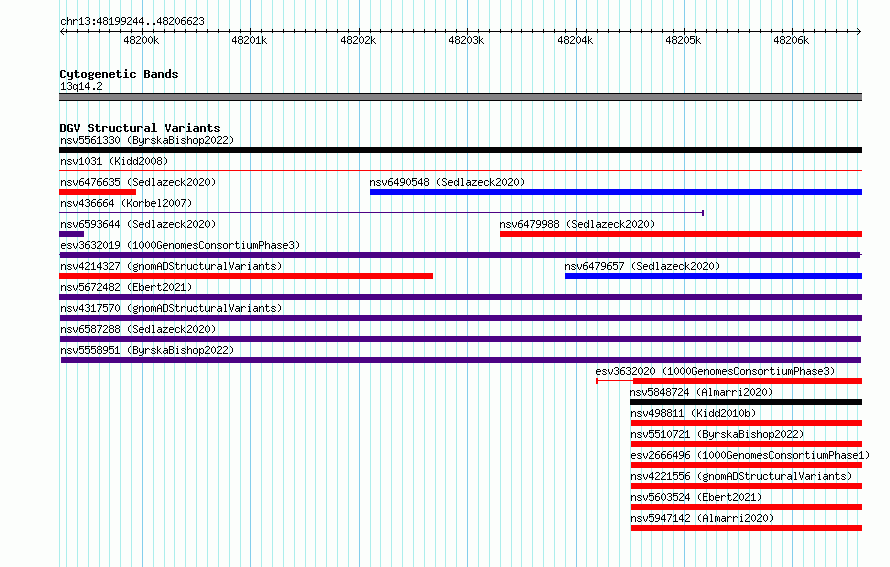Screen dimensions: 890x567
Task: Open the nsv6593644 (Sedlazeck2020) label
Action: (138, 224)
